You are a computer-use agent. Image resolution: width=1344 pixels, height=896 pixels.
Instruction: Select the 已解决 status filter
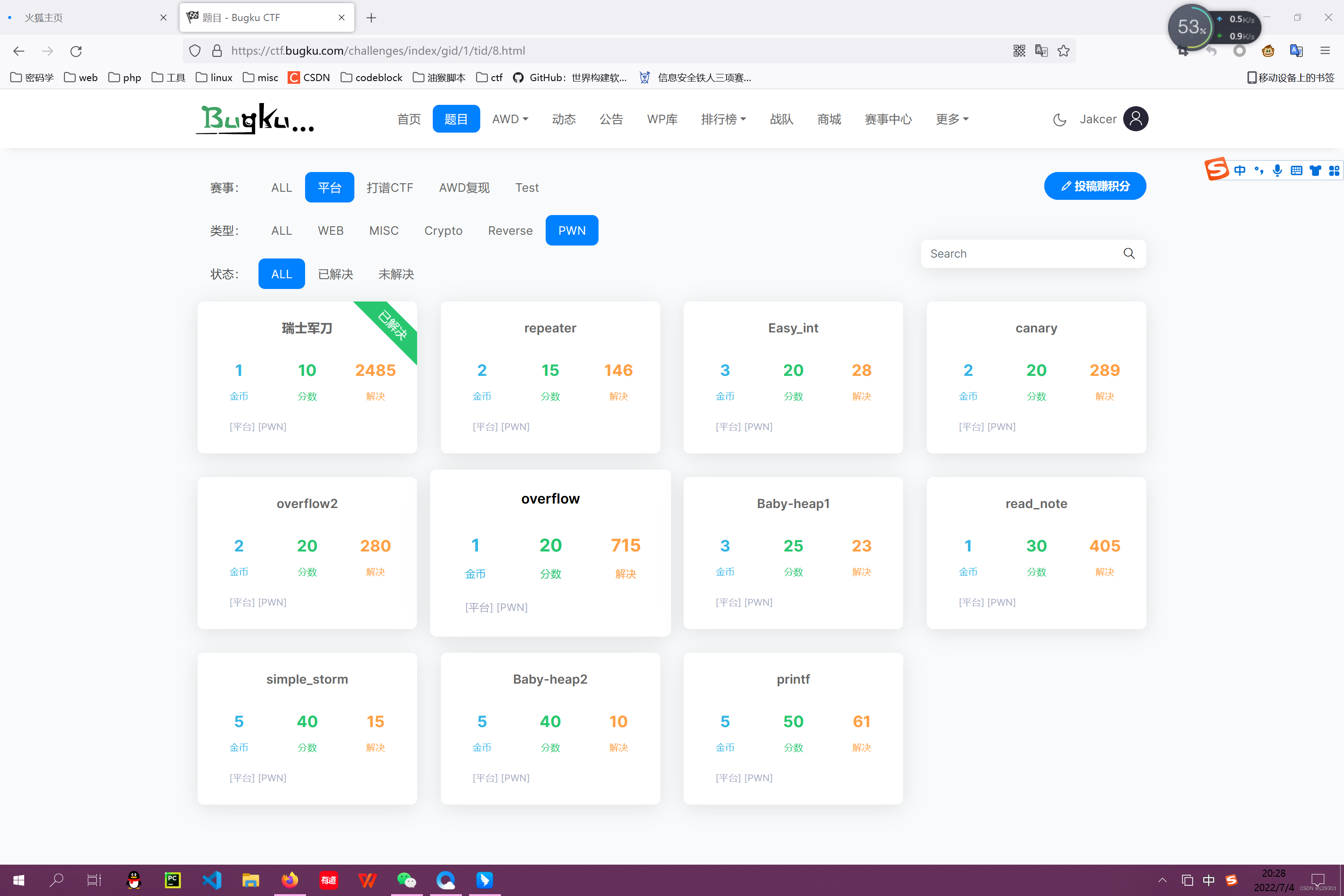click(x=336, y=274)
